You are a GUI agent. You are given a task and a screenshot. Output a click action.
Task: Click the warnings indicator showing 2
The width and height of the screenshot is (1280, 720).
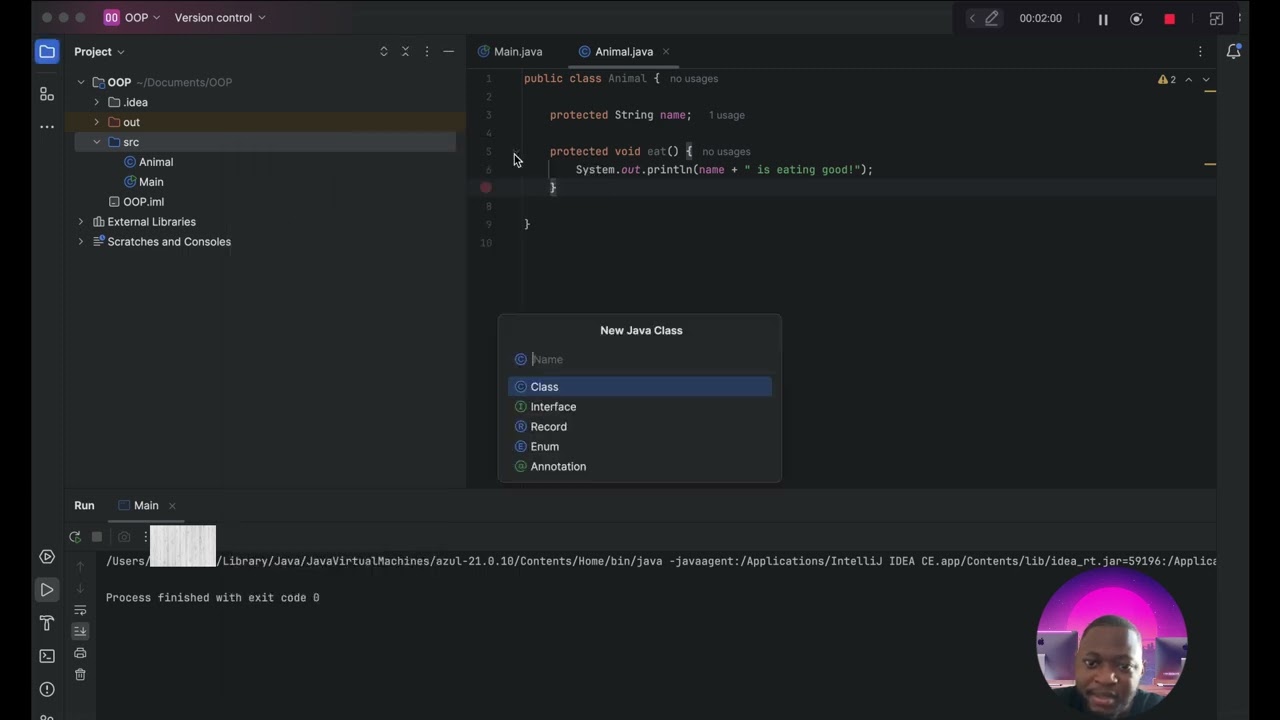pos(1167,79)
